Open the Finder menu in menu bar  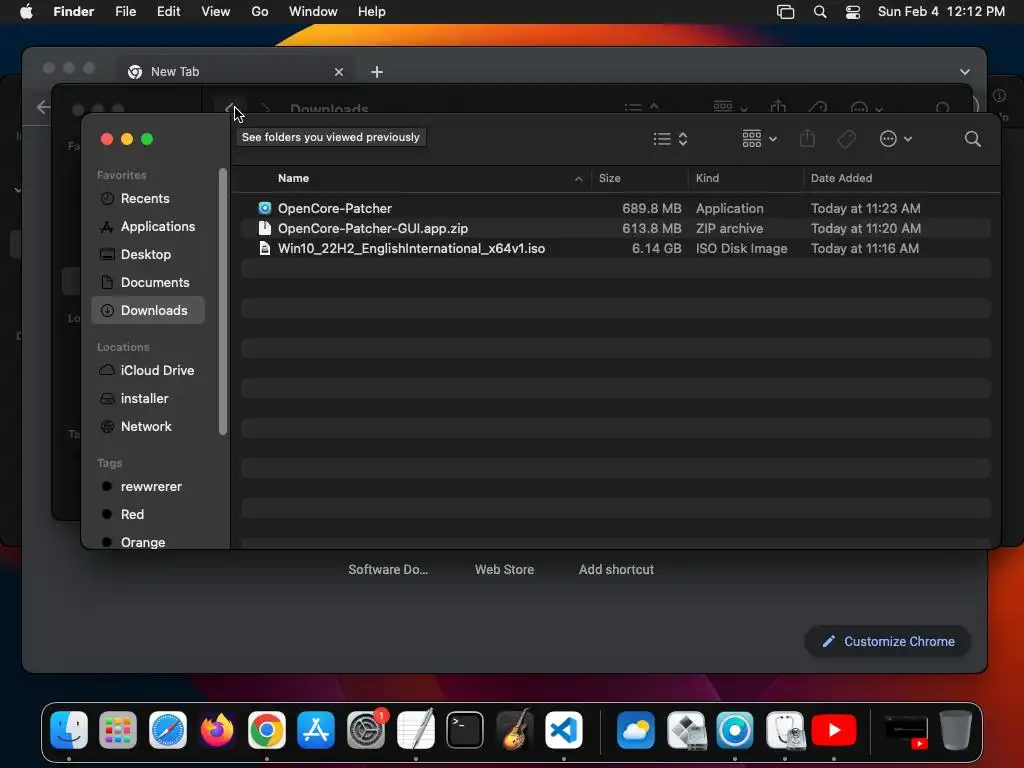tap(73, 12)
